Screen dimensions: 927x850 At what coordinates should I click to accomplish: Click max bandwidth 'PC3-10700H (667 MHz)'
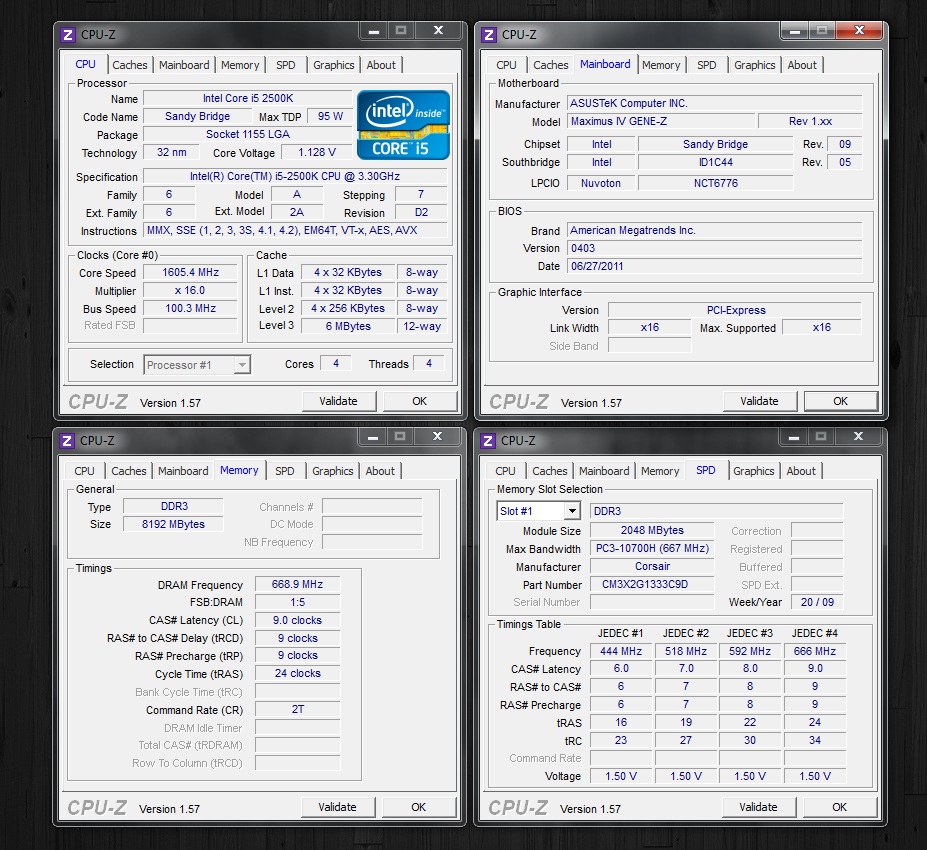click(652, 549)
